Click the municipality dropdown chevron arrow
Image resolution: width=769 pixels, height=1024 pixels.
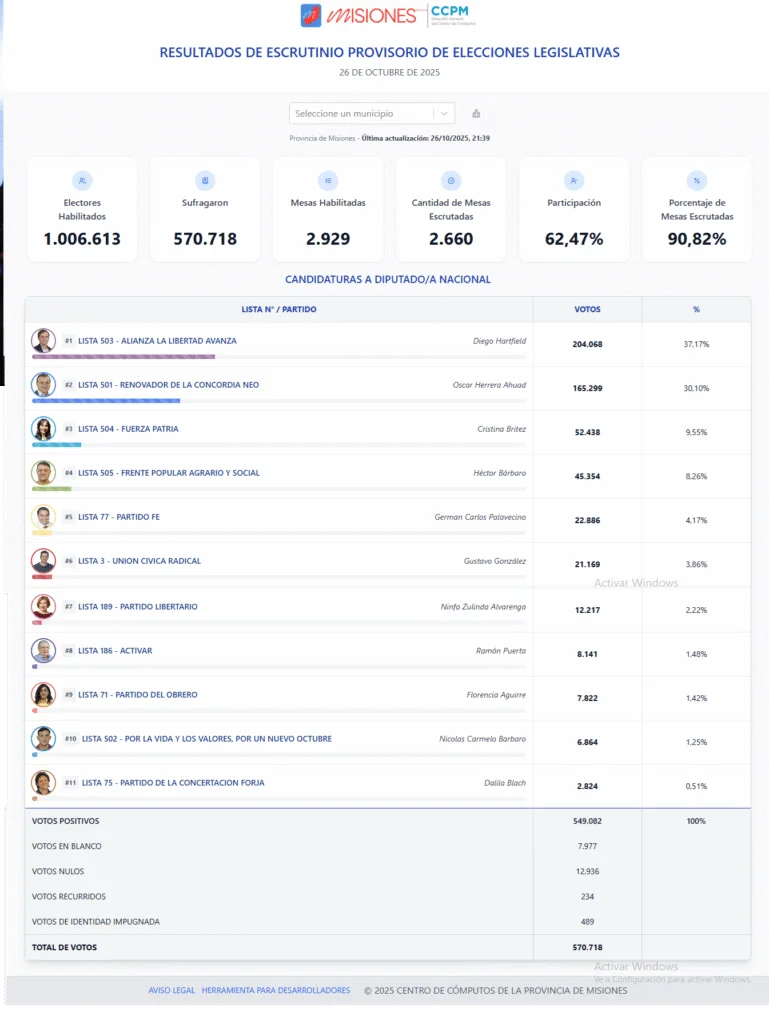click(x=444, y=114)
